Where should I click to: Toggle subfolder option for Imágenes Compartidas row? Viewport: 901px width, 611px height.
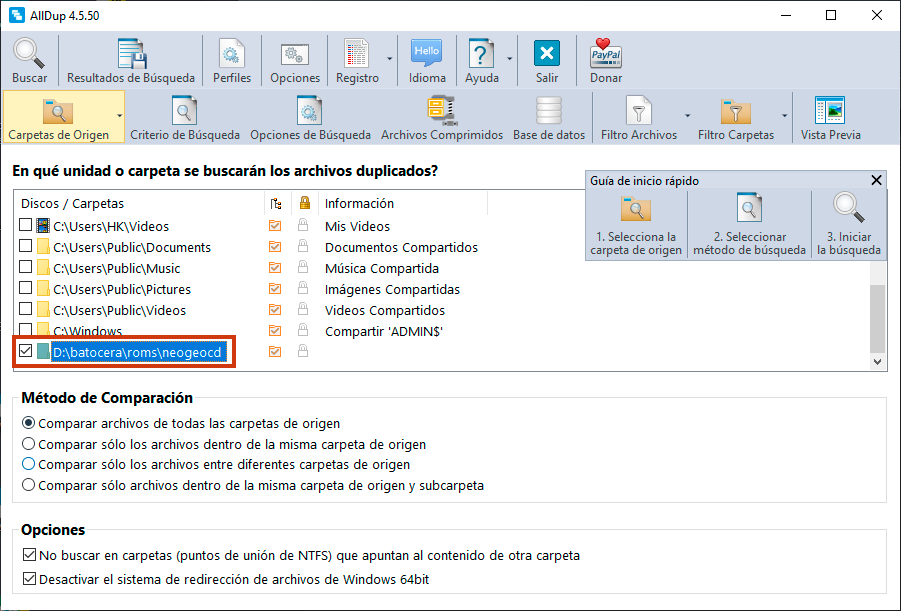(275, 289)
